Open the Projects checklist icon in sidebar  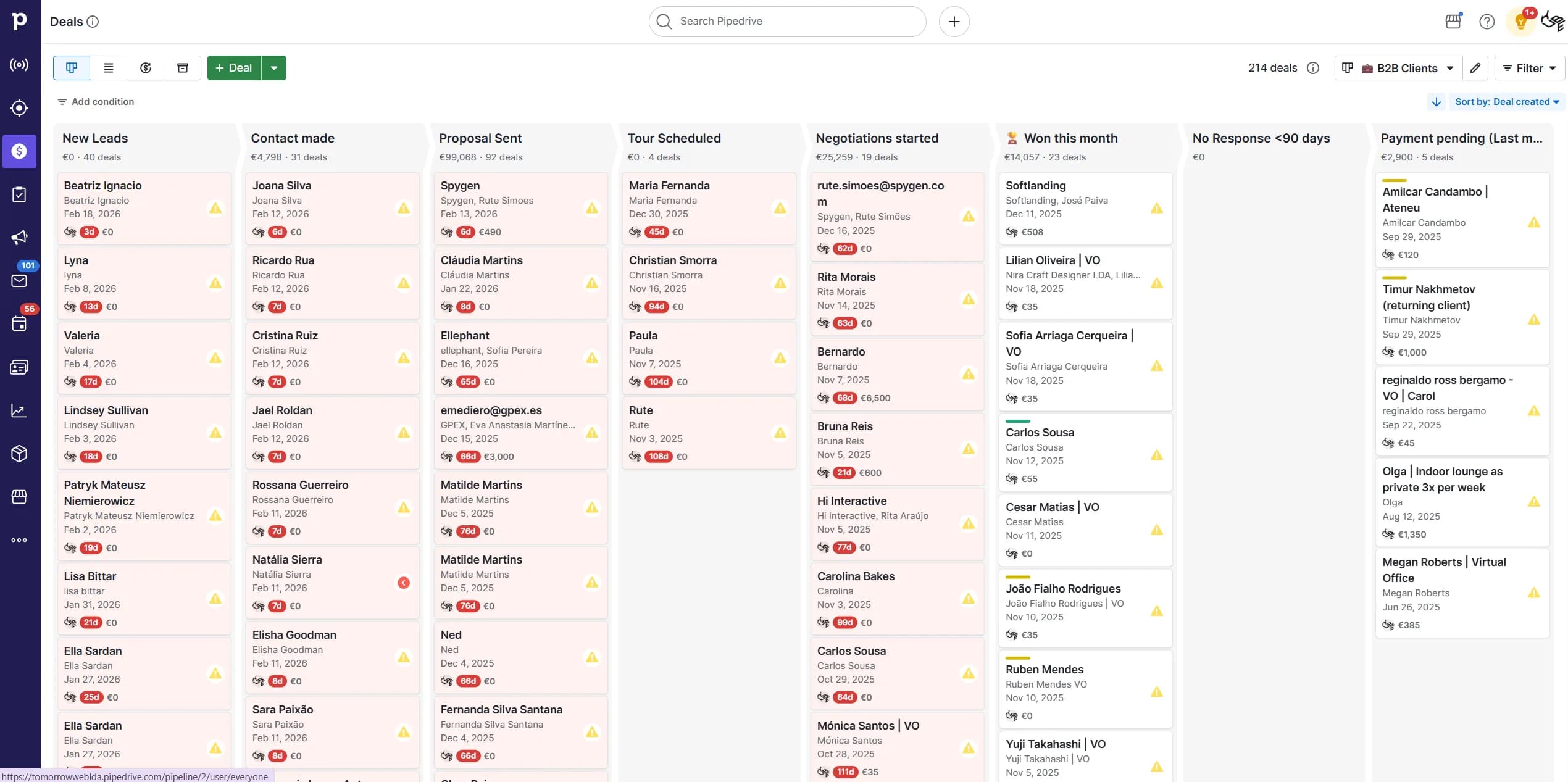point(20,194)
